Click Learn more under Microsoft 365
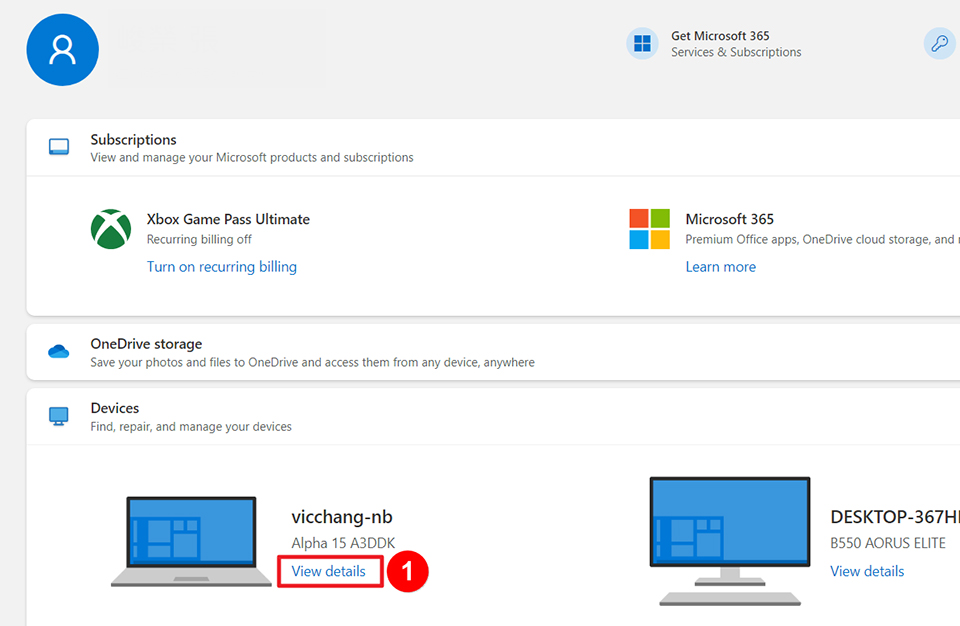 click(720, 266)
